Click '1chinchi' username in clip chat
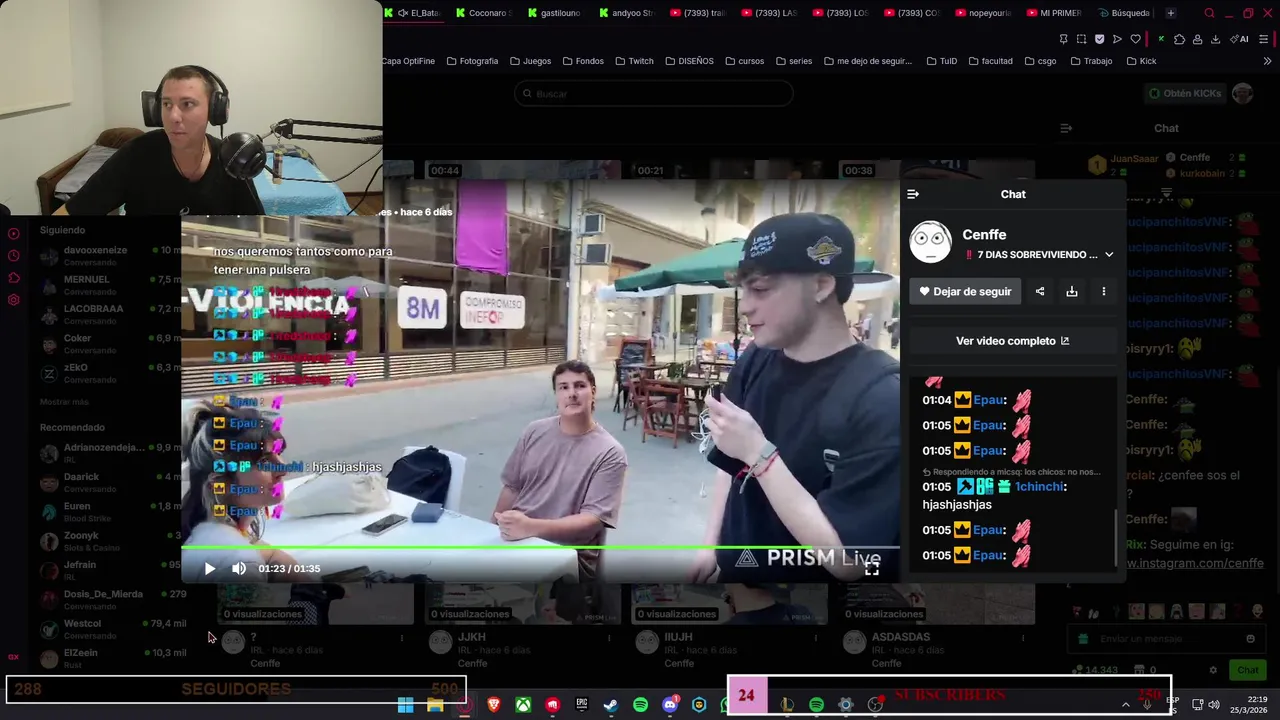 (x=1039, y=487)
